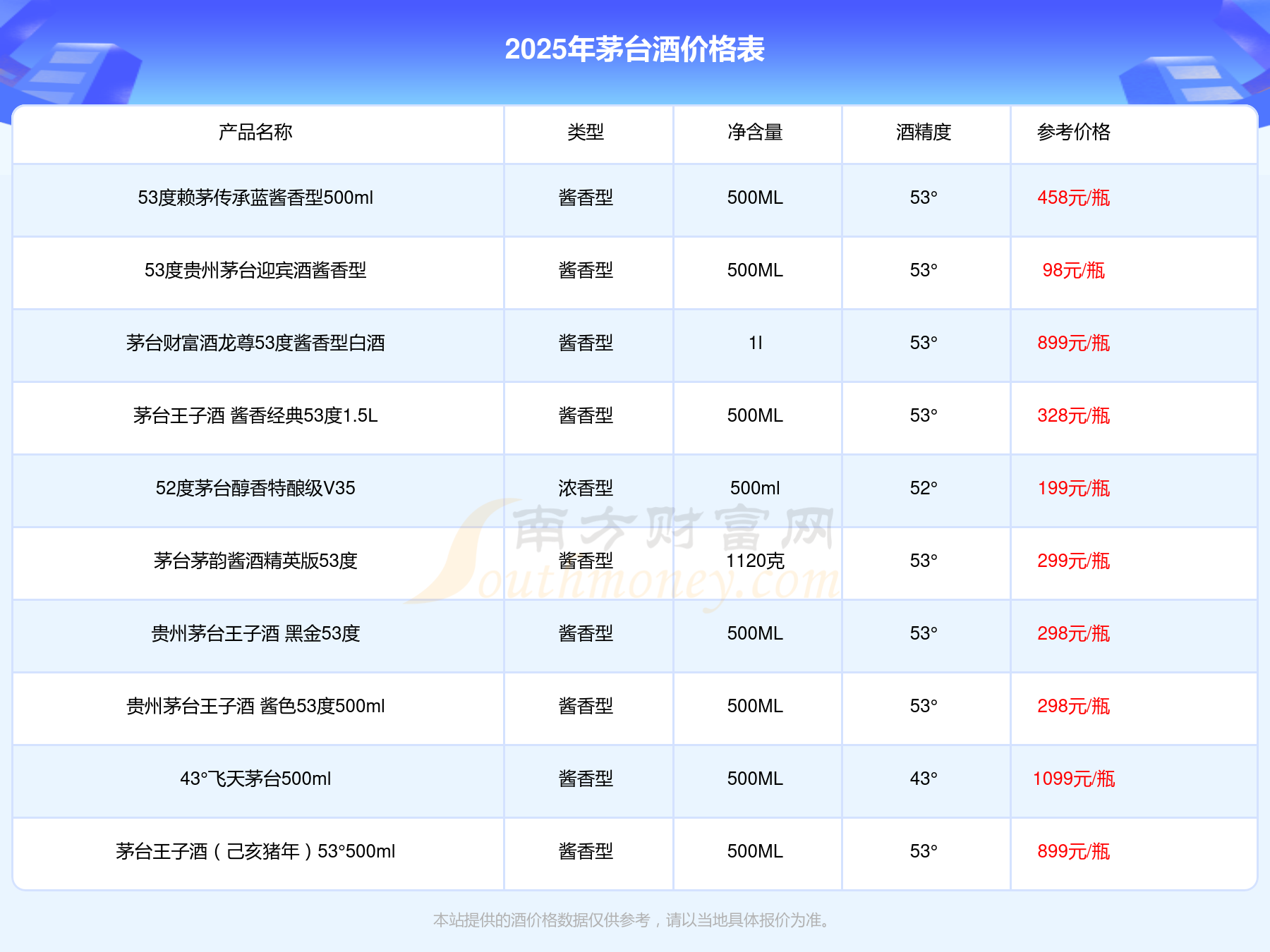Click the 199元/瓶 price
This screenshot has height=952, width=1270.
[1074, 488]
